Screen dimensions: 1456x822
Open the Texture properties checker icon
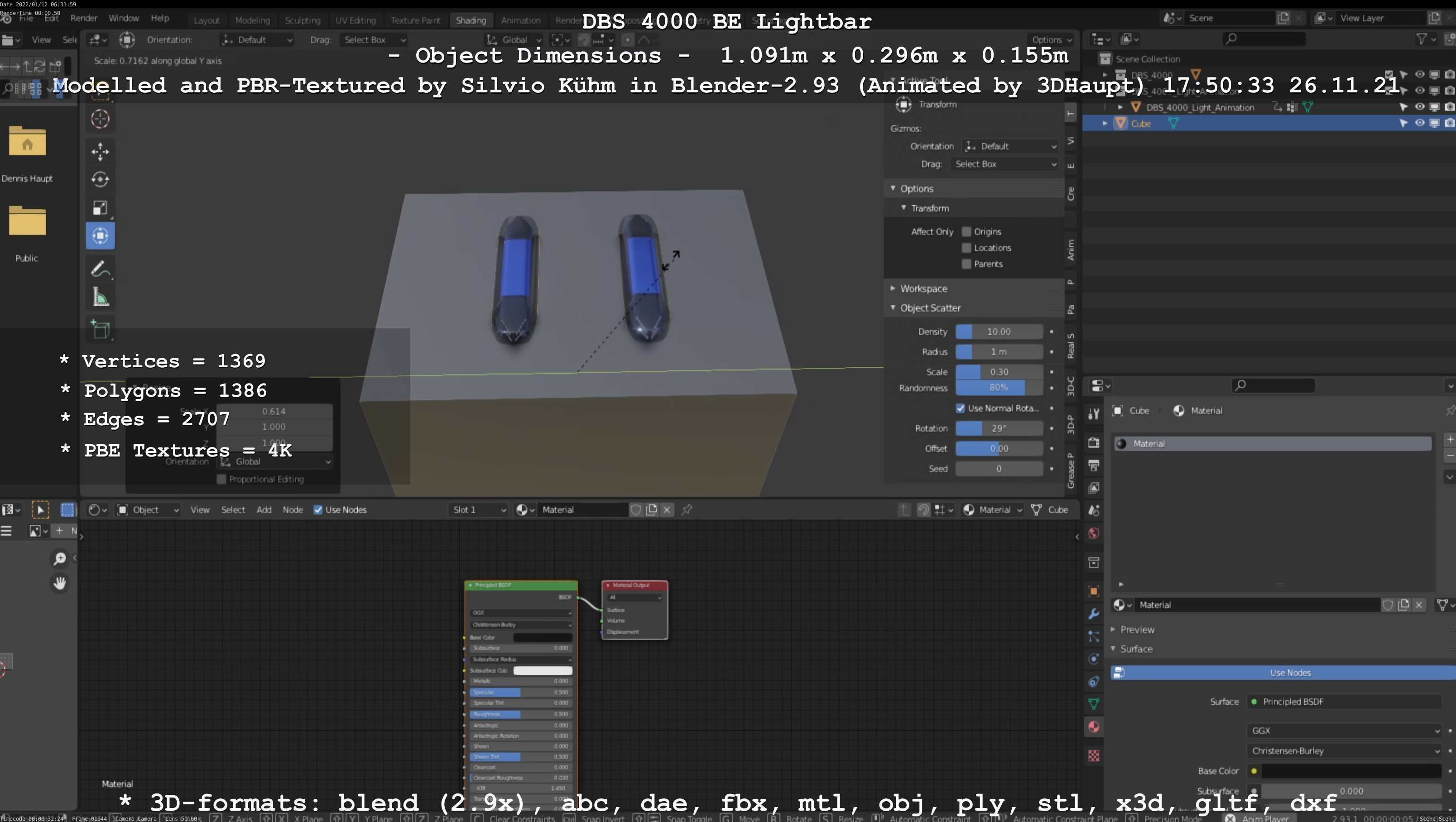pyautogui.click(x=1094, y=756)
